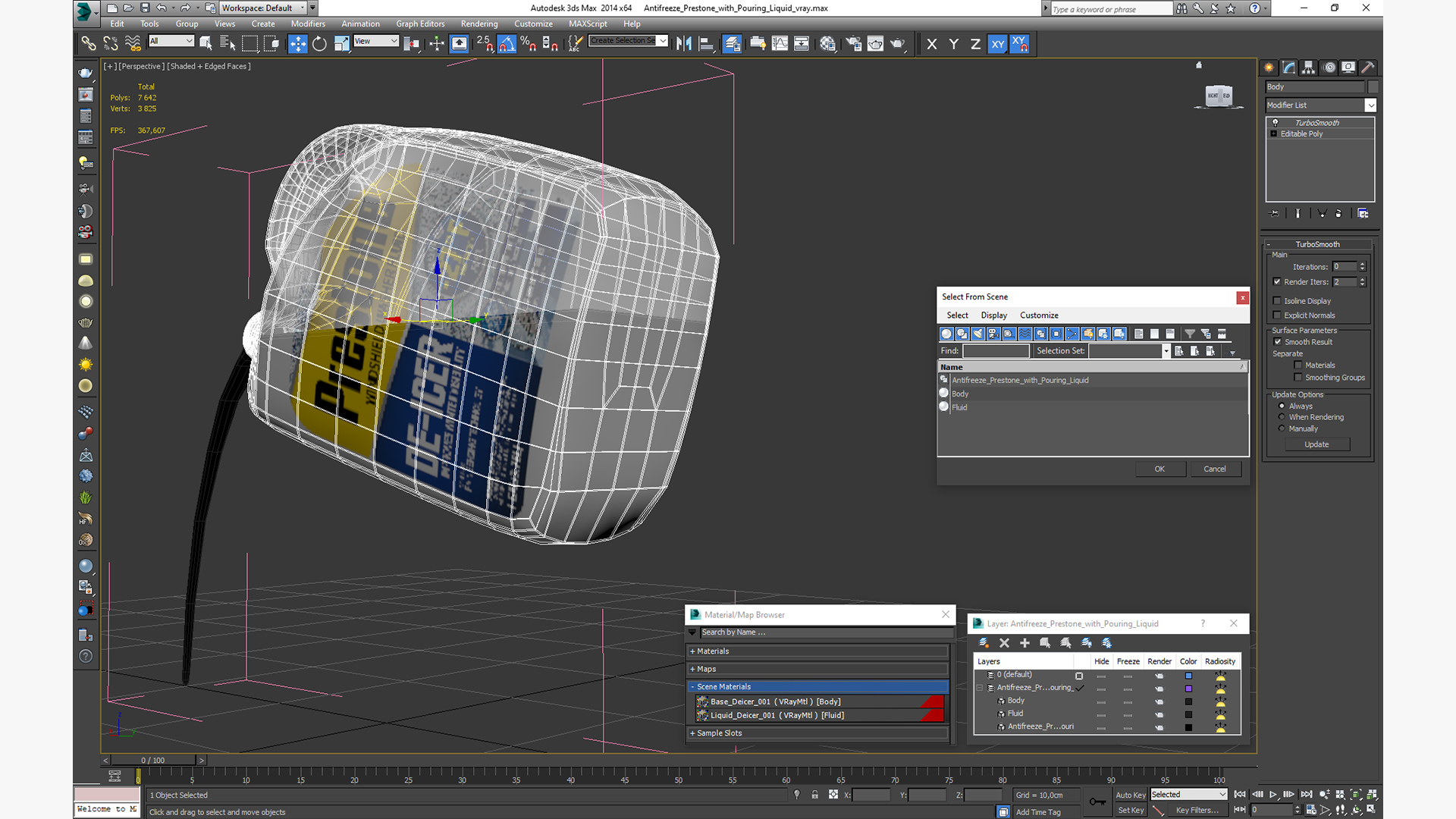Expand the Maps group in browser
The image size is (1456, 819).
point(818,670)
